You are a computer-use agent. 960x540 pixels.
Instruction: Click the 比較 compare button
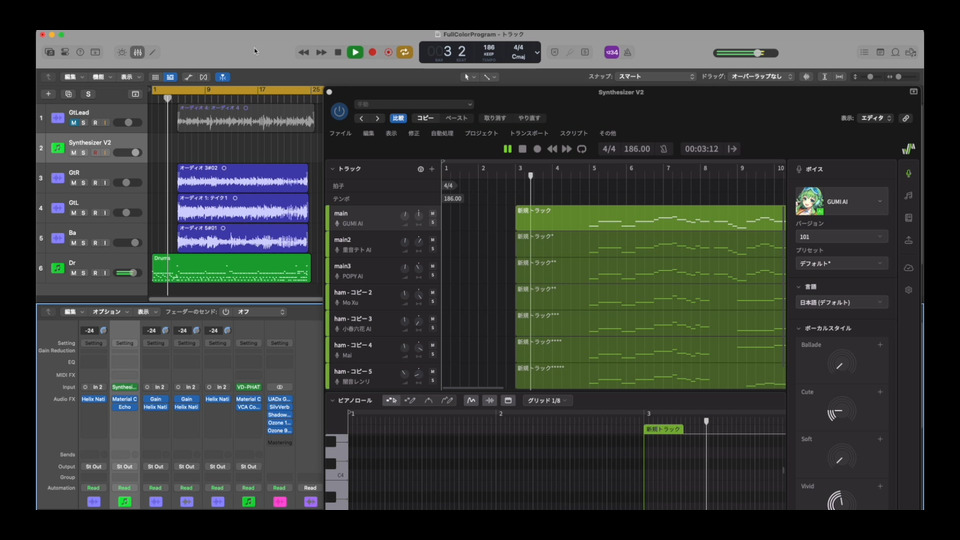pos(397,118)
